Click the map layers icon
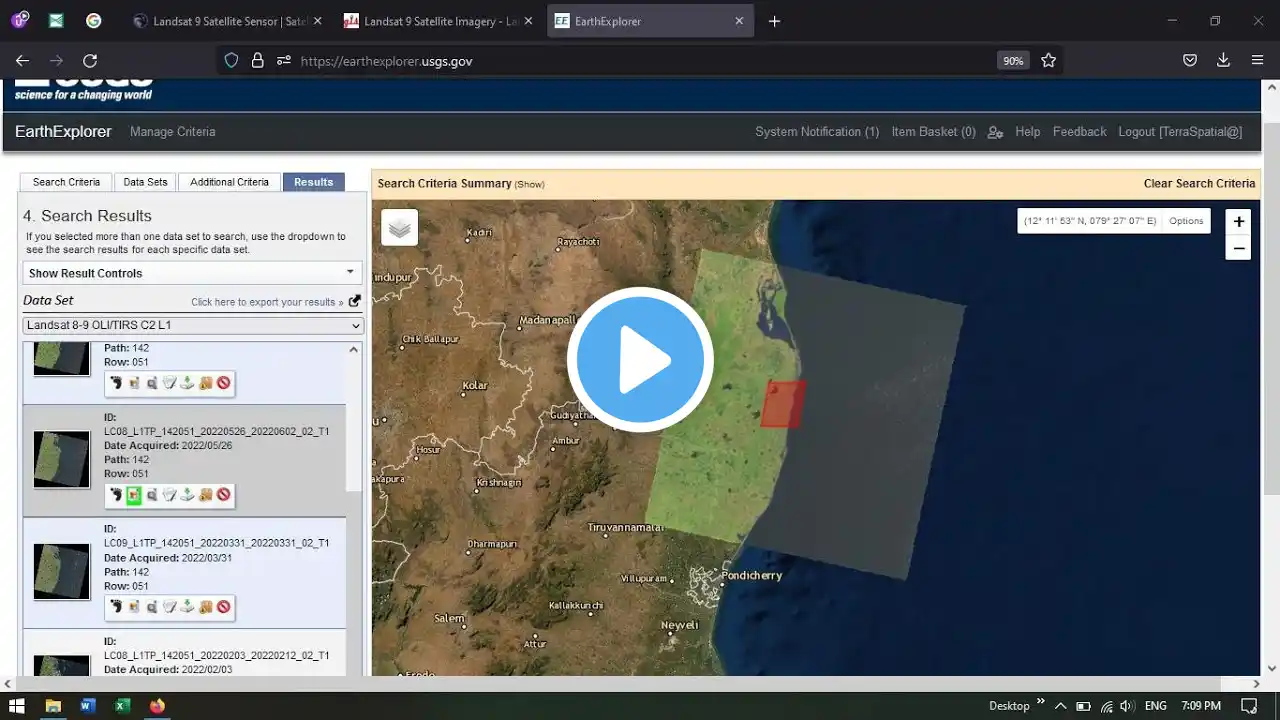Screen dimensions: 1280x720 coord(399,228)
